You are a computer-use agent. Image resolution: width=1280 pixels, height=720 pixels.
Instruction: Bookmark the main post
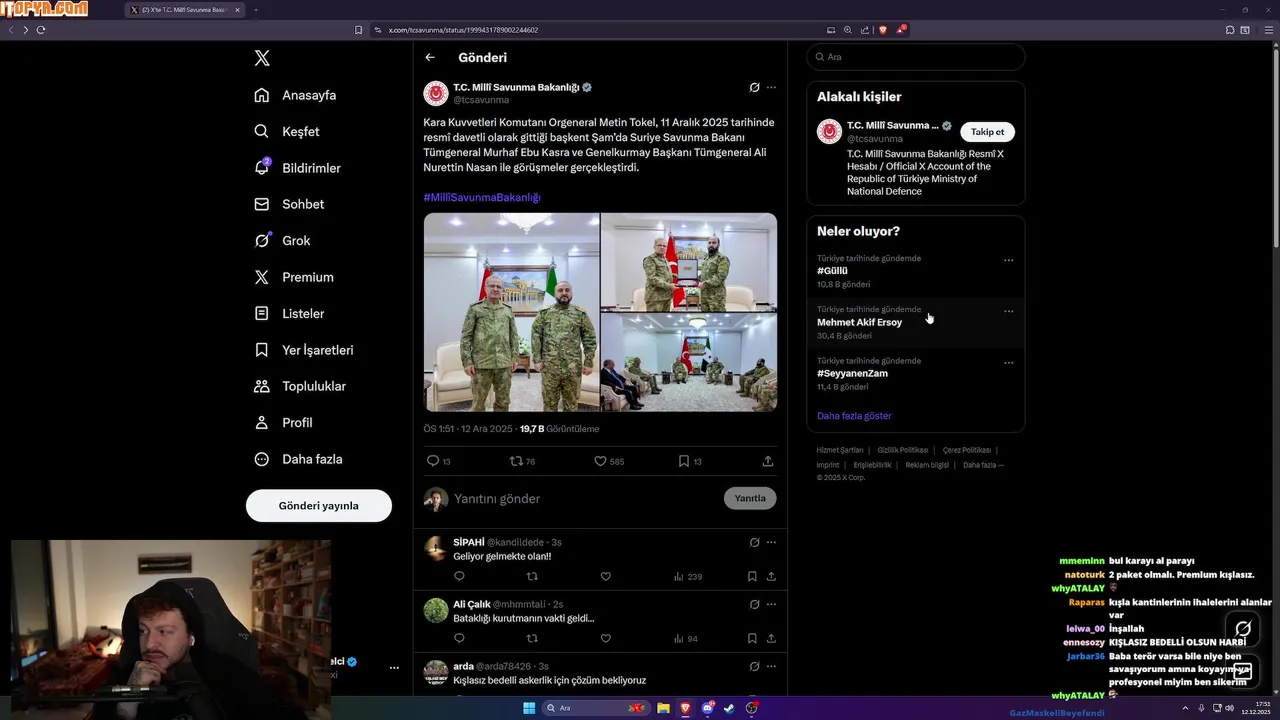pyautogui.click(x=690, y=461)
